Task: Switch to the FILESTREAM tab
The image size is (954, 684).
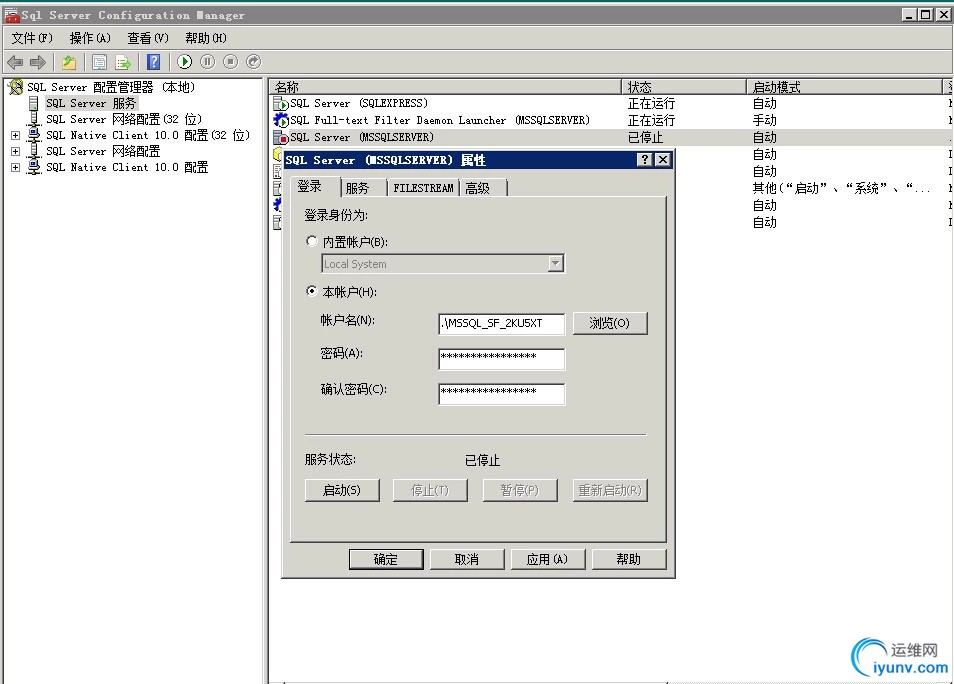Action: point(423,188)
